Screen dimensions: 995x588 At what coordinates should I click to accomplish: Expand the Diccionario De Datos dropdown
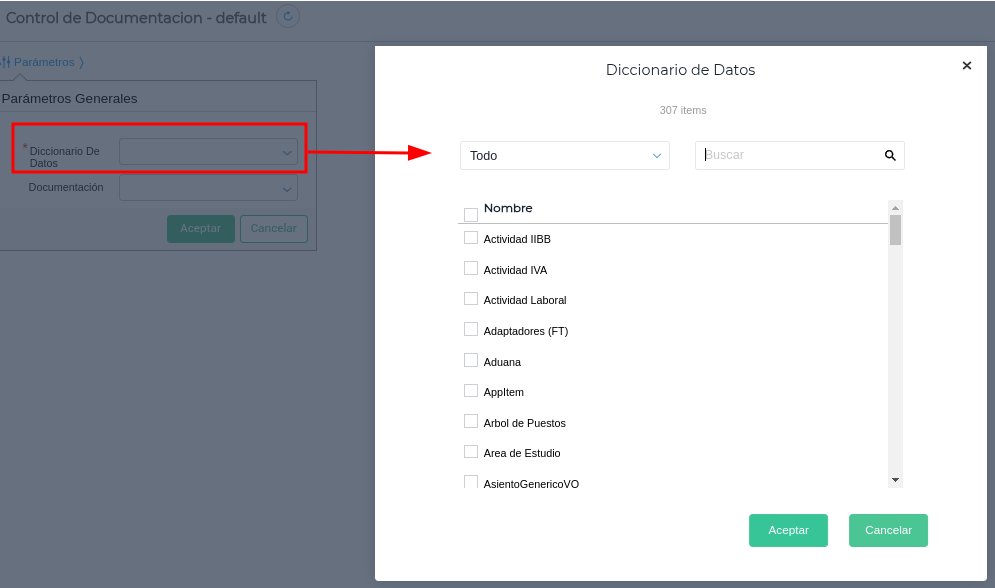click(x=208, y=152)
